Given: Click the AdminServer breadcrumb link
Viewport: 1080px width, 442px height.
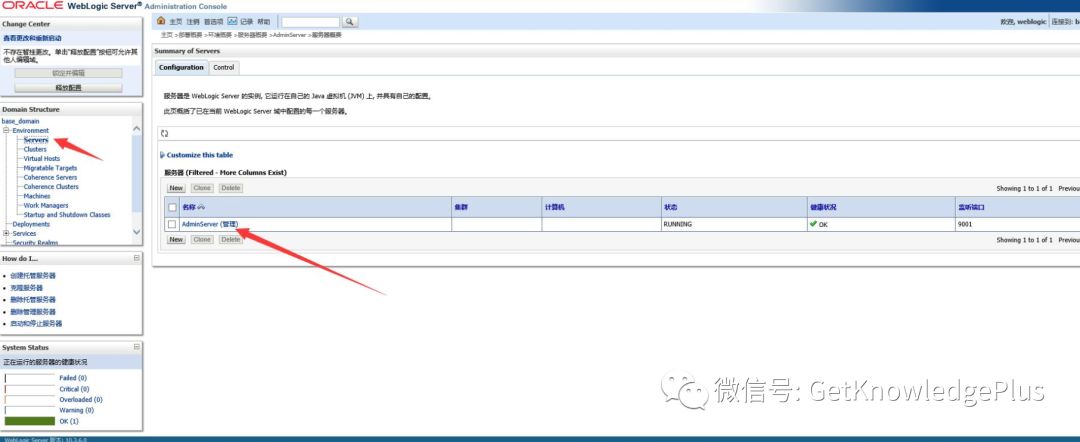Looking at the screenshot, I should (289, 34).
